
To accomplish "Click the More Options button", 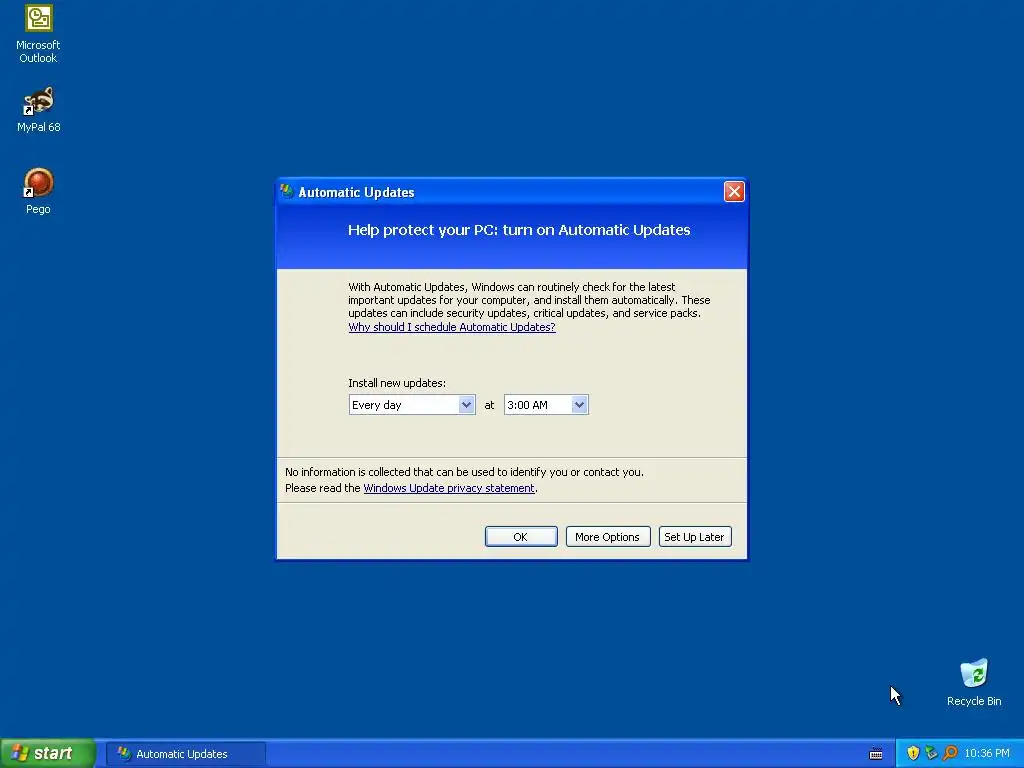I will click(607, 537).
